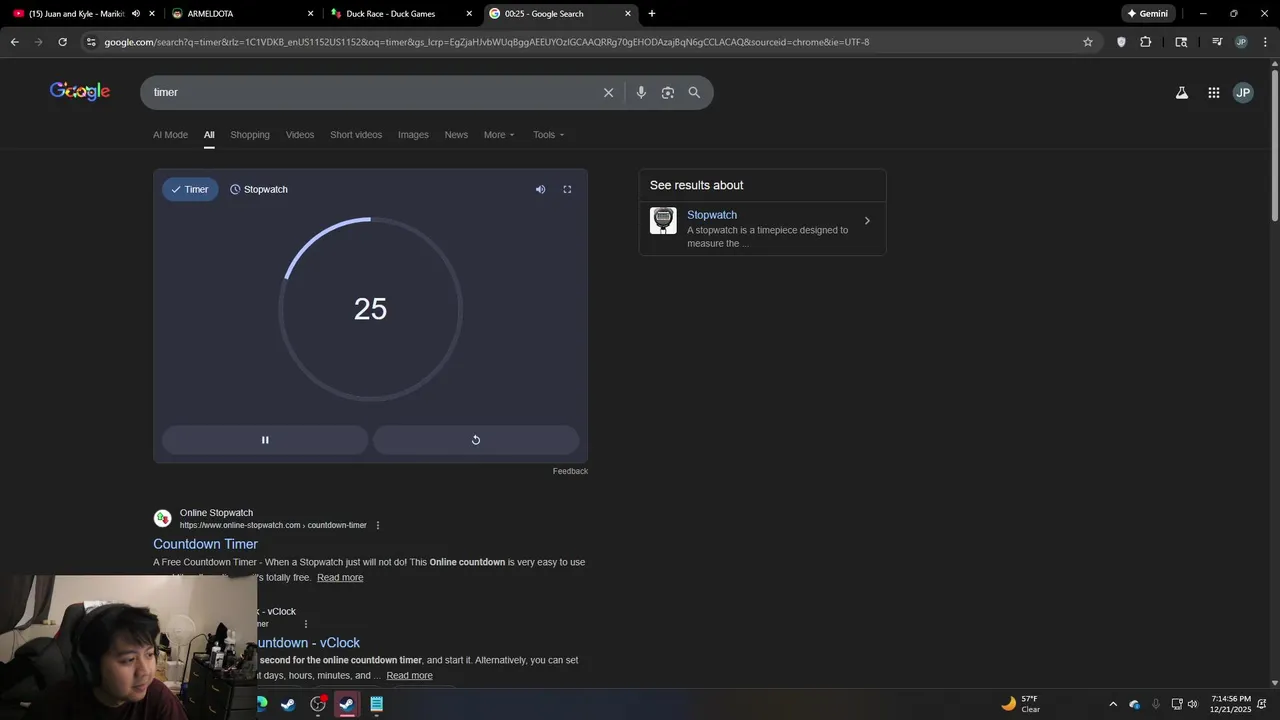This screenshot has height=720, width=1280.
Task: Expand the Tools dropdown
Action: coord(548,135)
